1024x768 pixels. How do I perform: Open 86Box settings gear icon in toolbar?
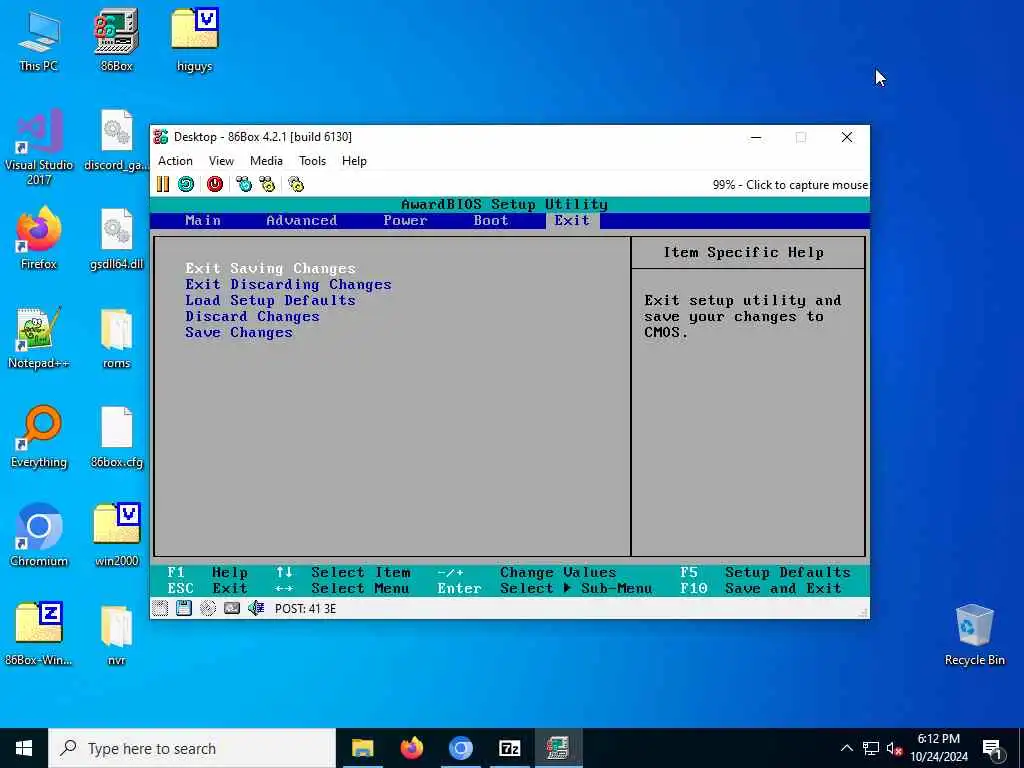296,185
